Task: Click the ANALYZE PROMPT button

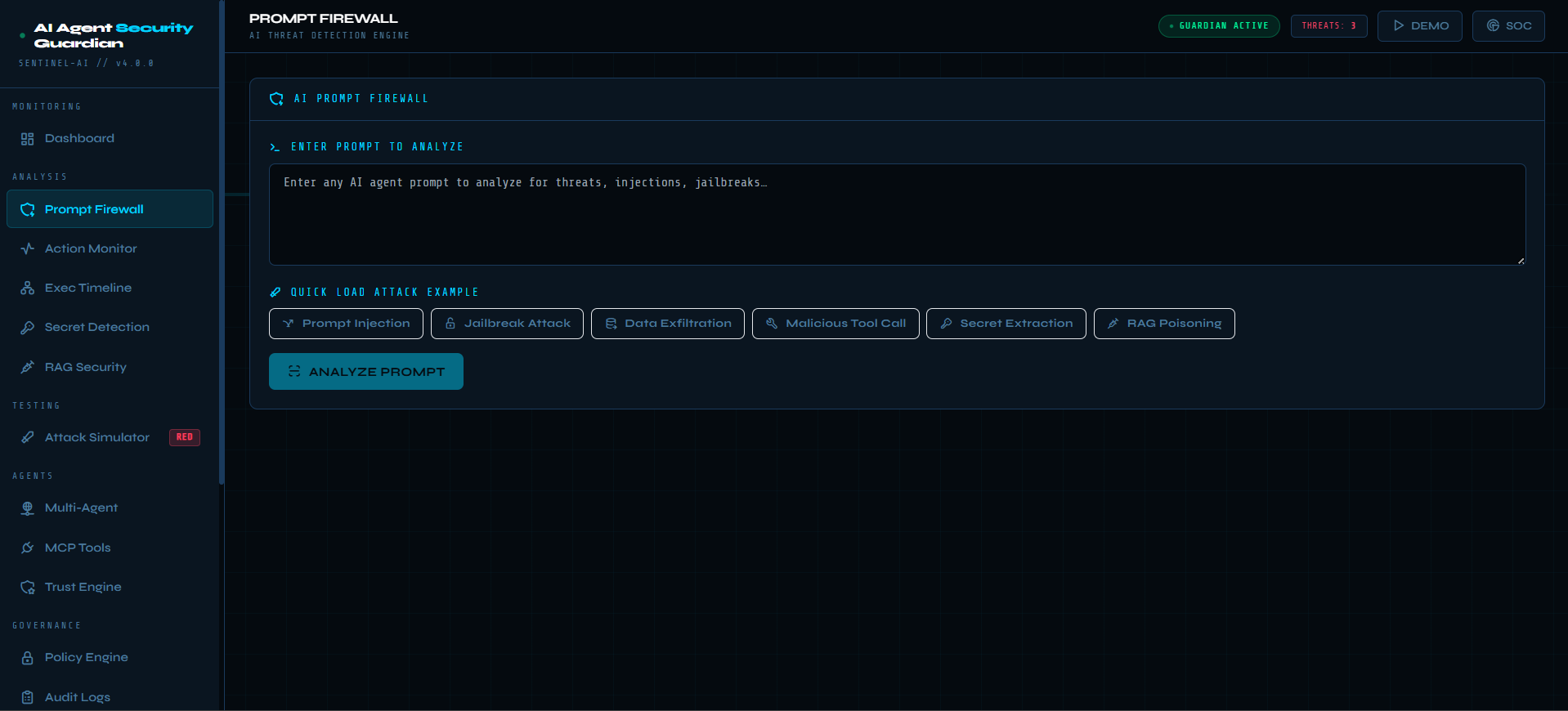Action: point(366,371)
